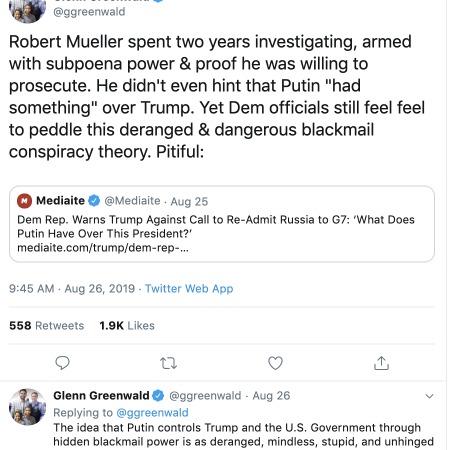
Task: View the 1.9K Likes list
Action: tap(127, 326)
